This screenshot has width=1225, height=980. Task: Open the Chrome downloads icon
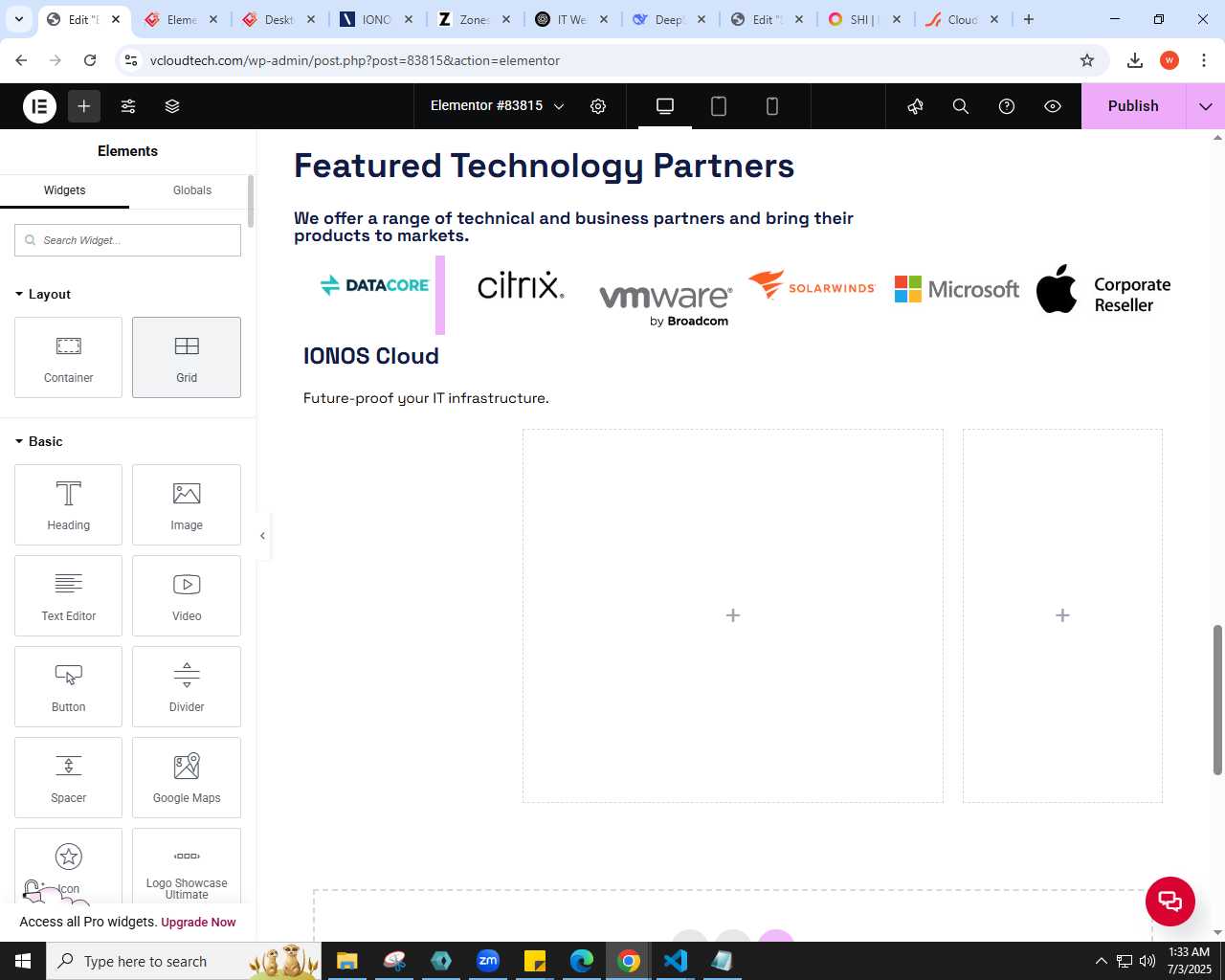click(1135, 60)
